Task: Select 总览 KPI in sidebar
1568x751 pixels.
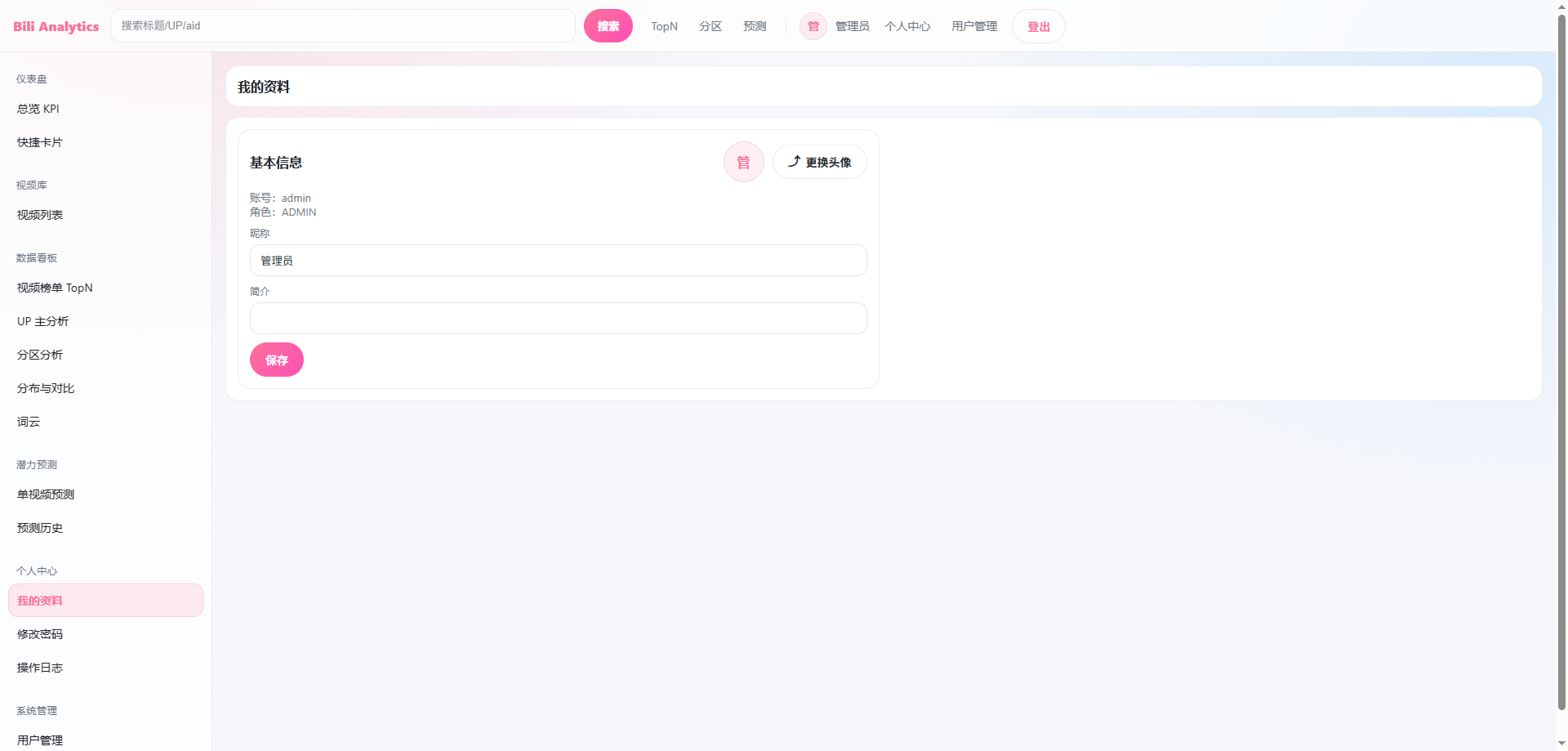Action: 38,109
